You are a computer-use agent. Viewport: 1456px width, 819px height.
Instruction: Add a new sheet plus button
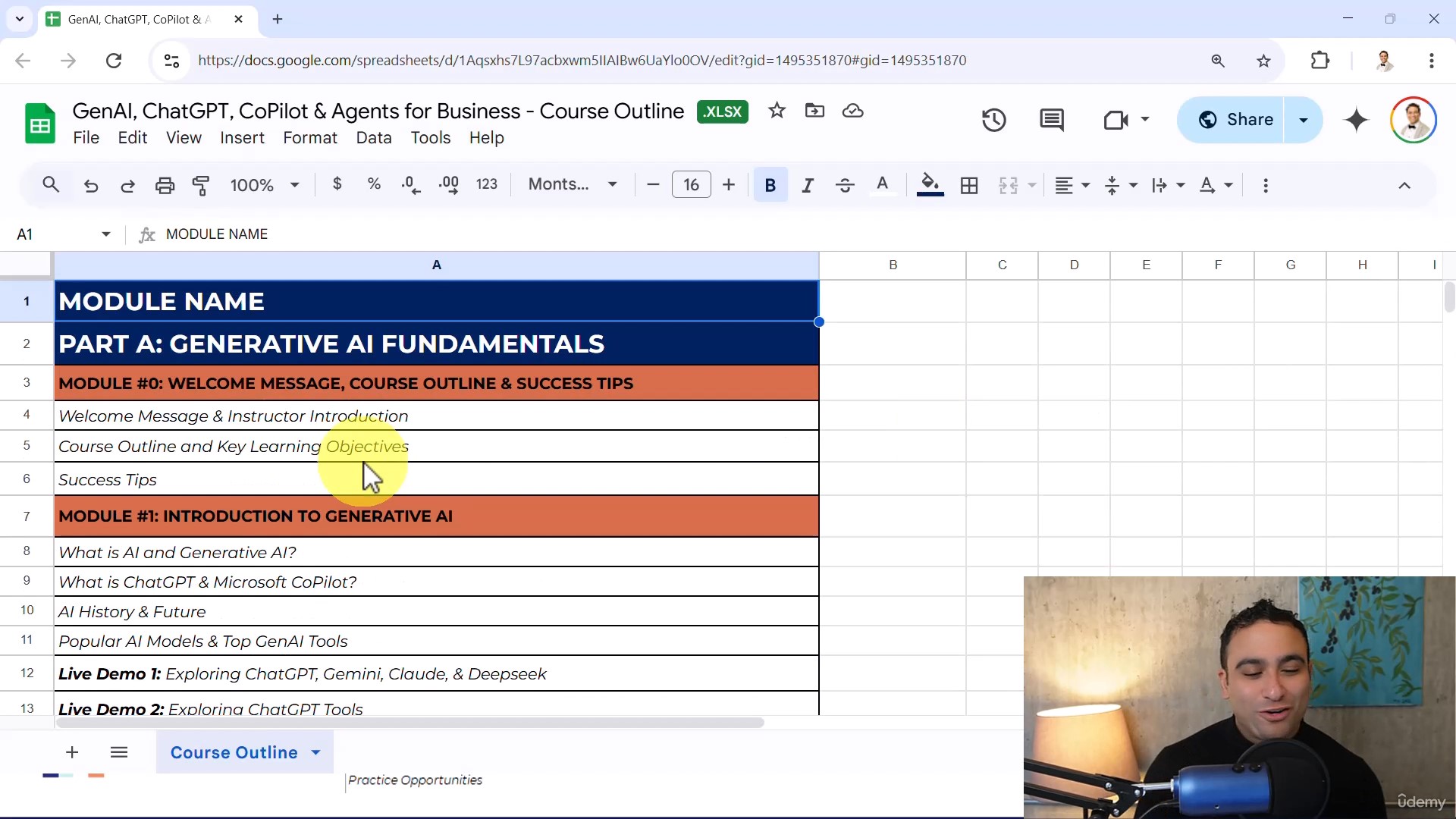[72, 752]
